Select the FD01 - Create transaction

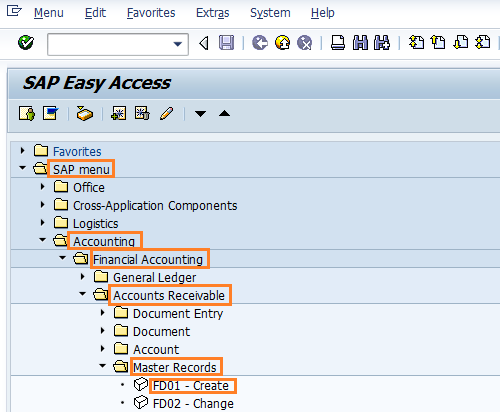(191, 386)
